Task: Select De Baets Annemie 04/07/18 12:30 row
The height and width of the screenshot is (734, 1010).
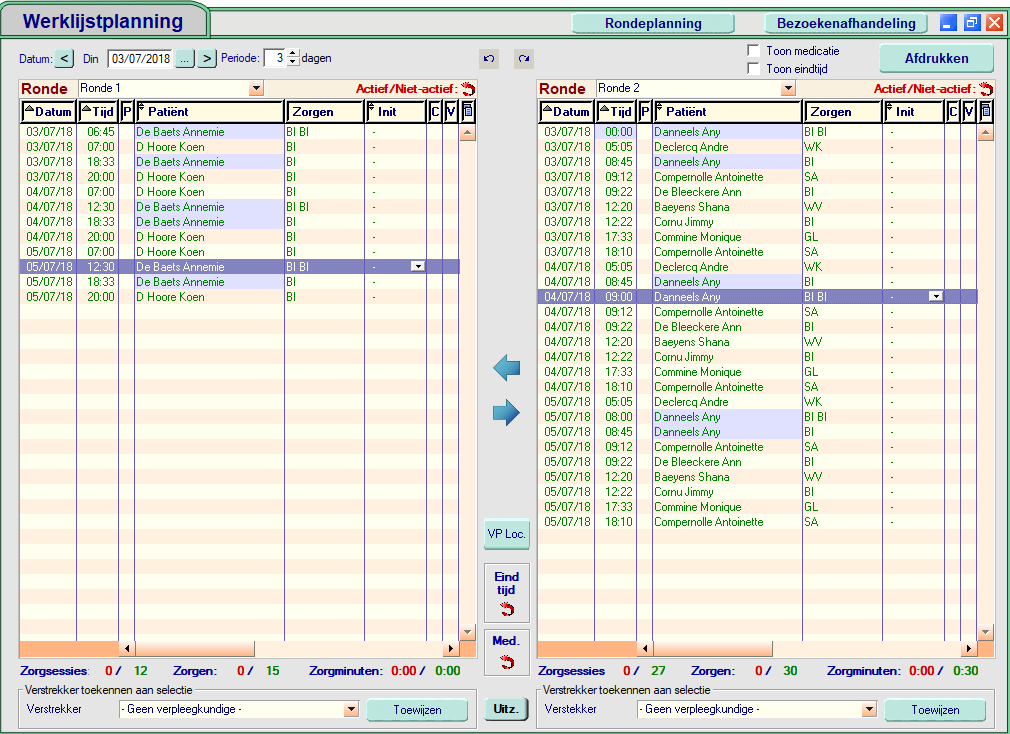Action: [x=240, y=207]
